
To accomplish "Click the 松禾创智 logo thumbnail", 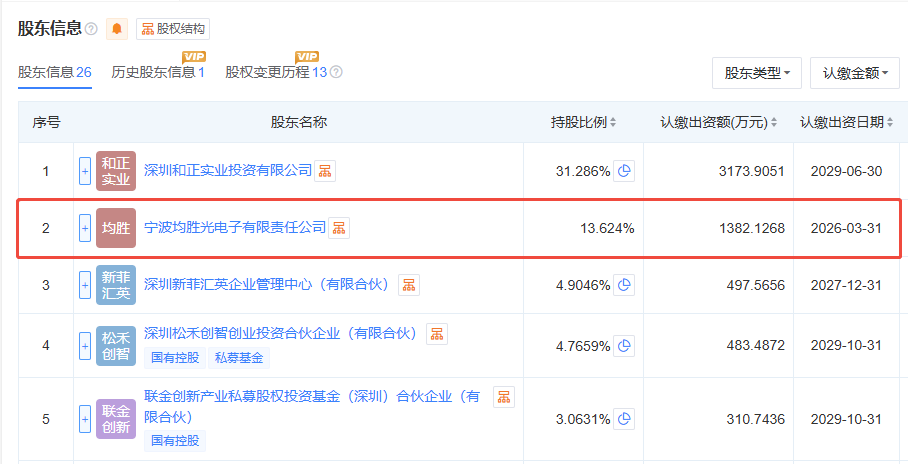I will click(x=116, y=346).
